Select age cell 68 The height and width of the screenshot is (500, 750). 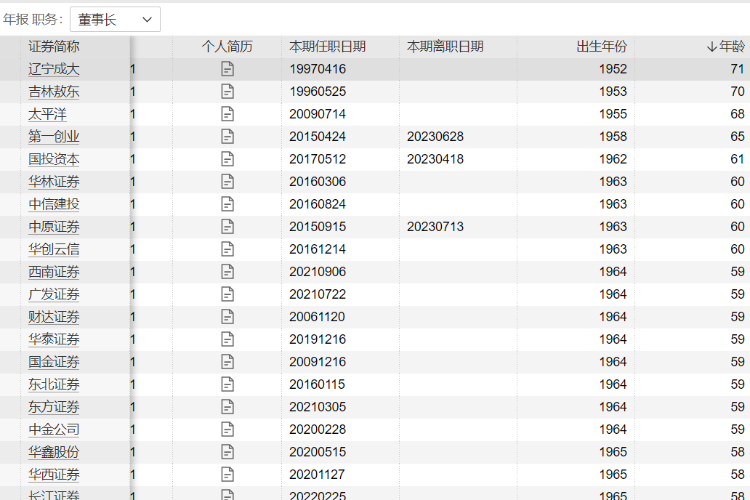[x=738, y=114]
